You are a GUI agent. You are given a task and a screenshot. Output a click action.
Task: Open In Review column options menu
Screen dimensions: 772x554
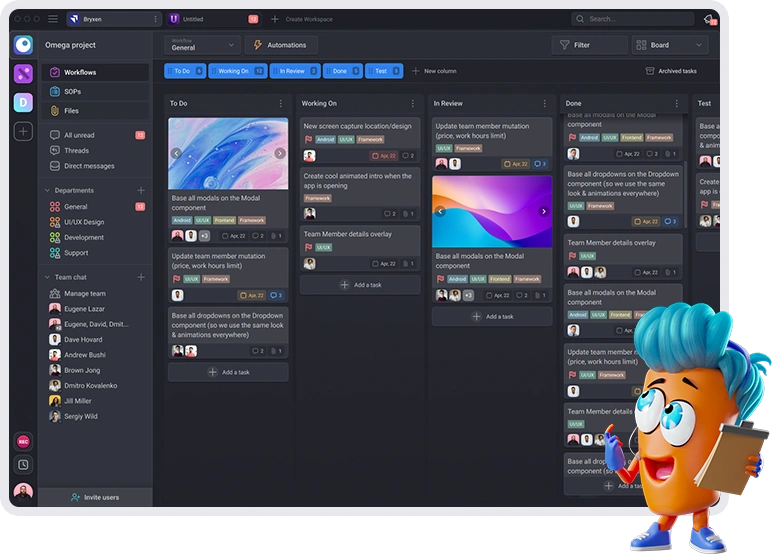point(545,103)
